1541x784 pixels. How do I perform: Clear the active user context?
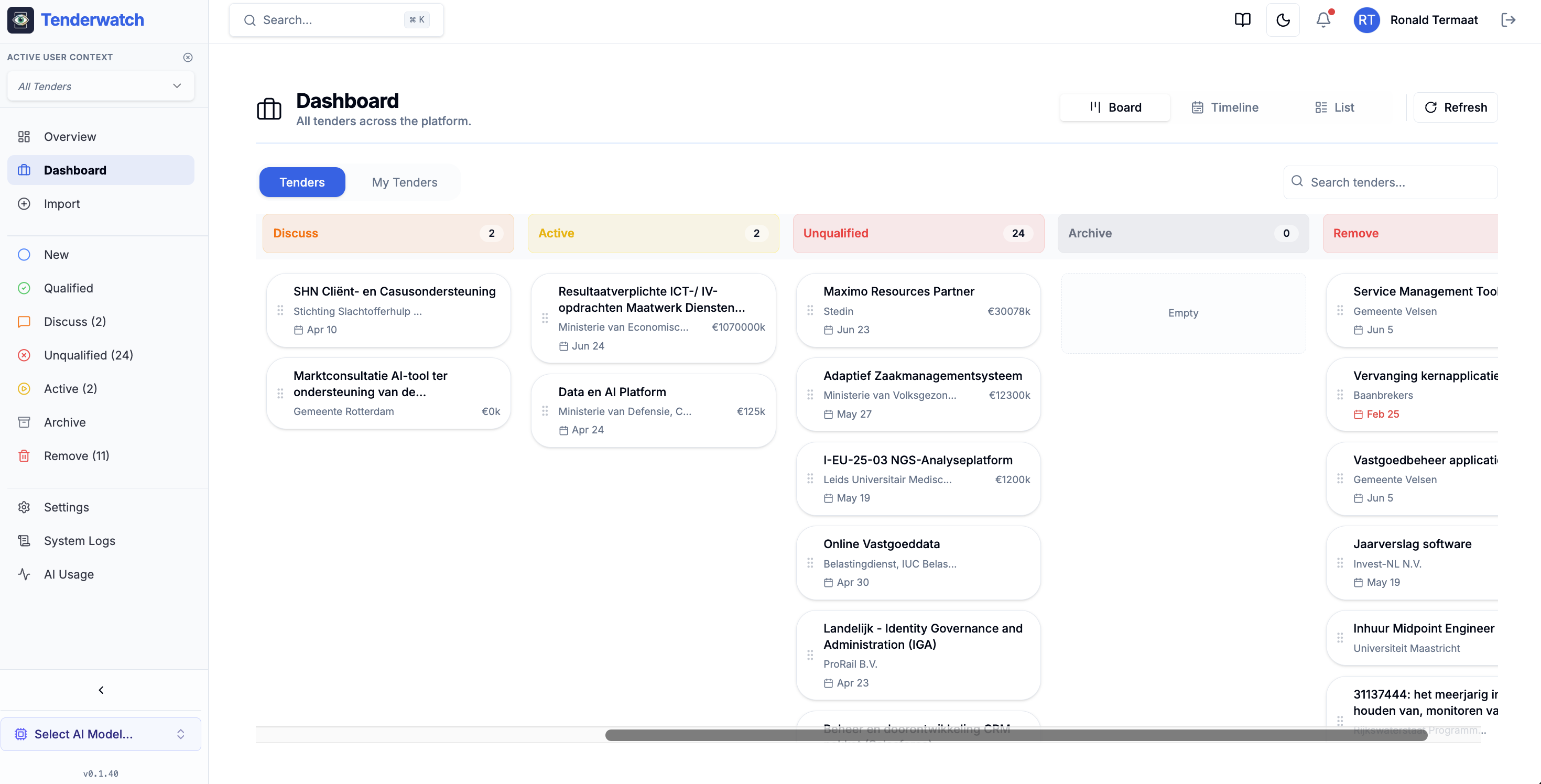coord(188,58)
